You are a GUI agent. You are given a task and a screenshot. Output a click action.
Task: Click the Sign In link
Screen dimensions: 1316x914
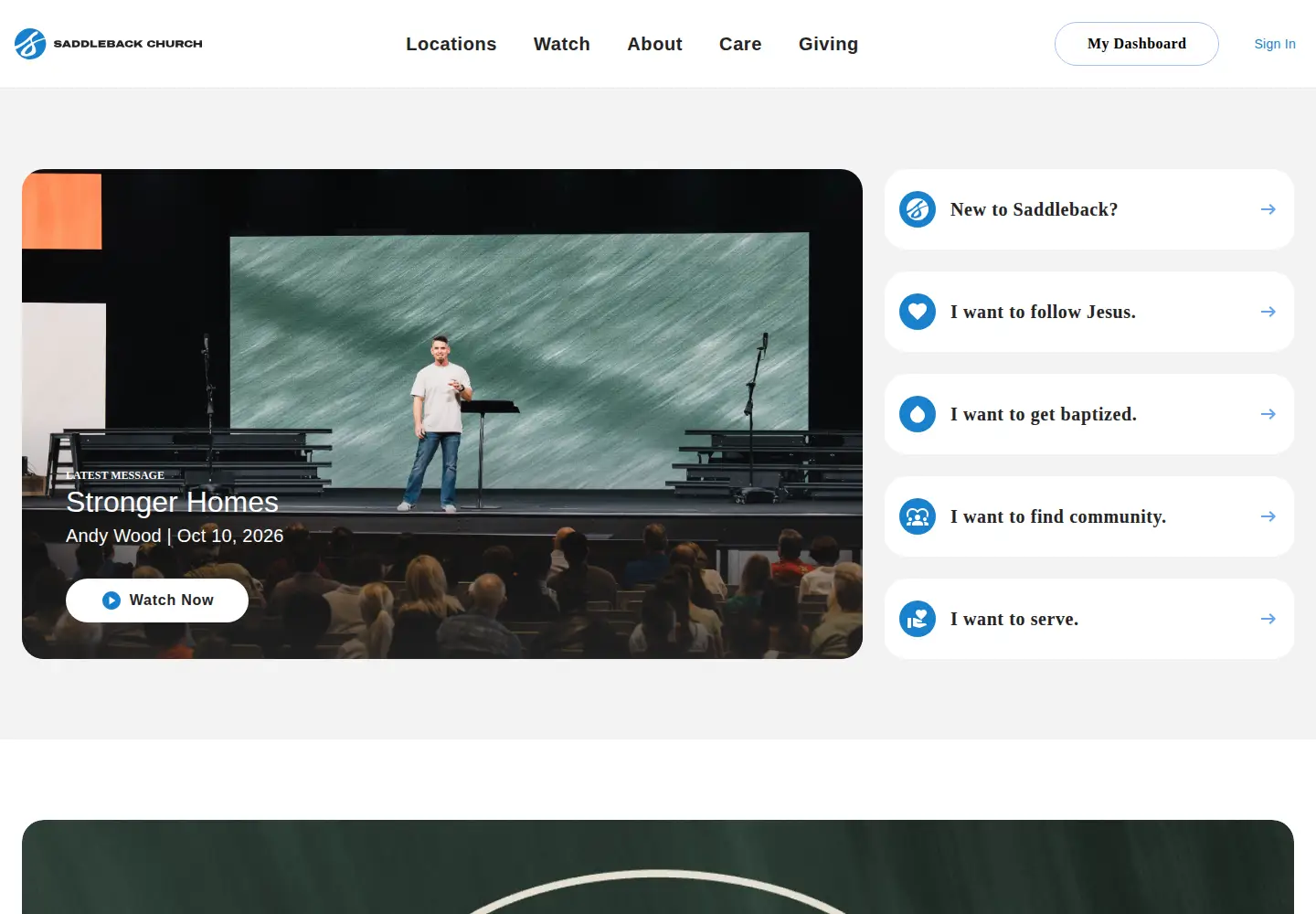coord(1275,44)
